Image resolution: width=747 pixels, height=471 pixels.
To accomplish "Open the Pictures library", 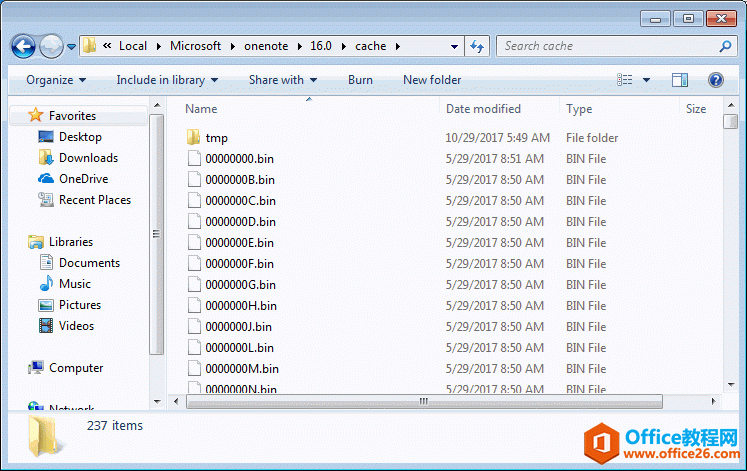I will tap(80, 304).
